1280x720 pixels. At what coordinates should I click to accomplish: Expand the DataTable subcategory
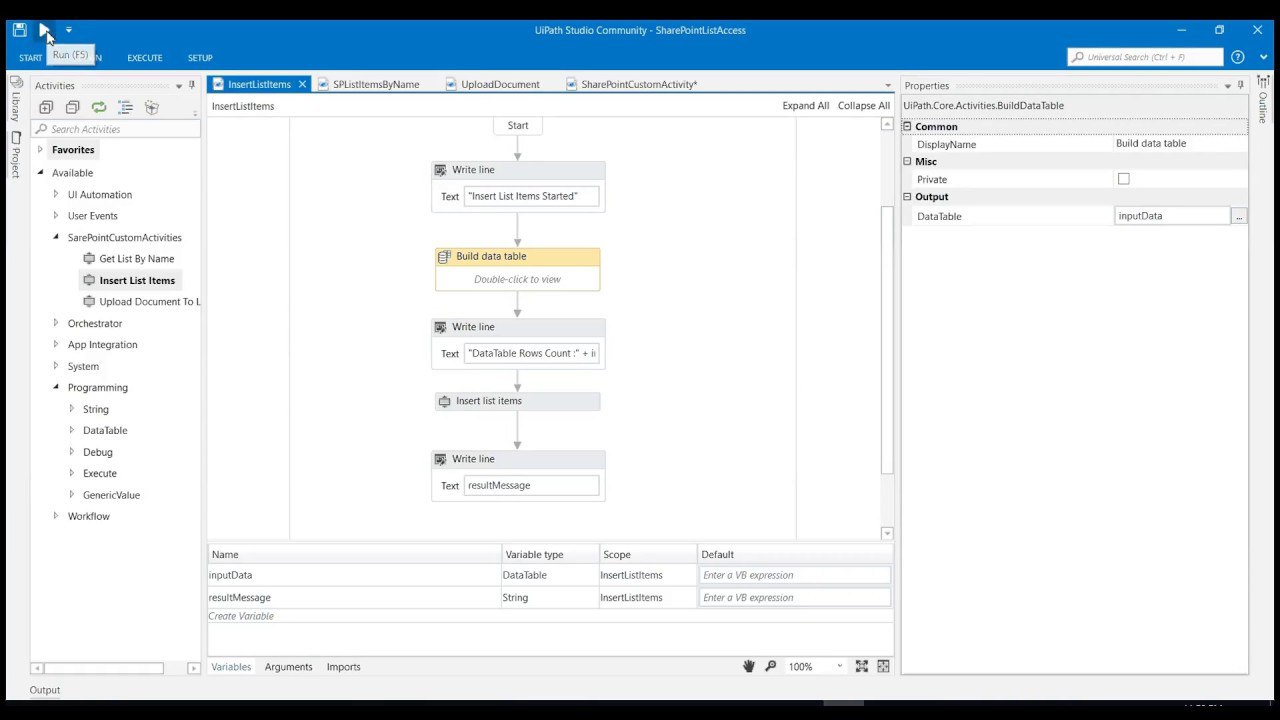tap(71, 431)
